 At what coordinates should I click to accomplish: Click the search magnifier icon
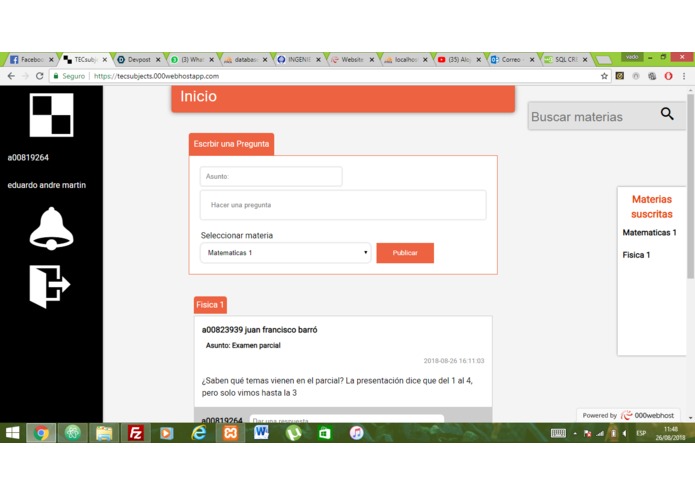click(x=667, y=114)
